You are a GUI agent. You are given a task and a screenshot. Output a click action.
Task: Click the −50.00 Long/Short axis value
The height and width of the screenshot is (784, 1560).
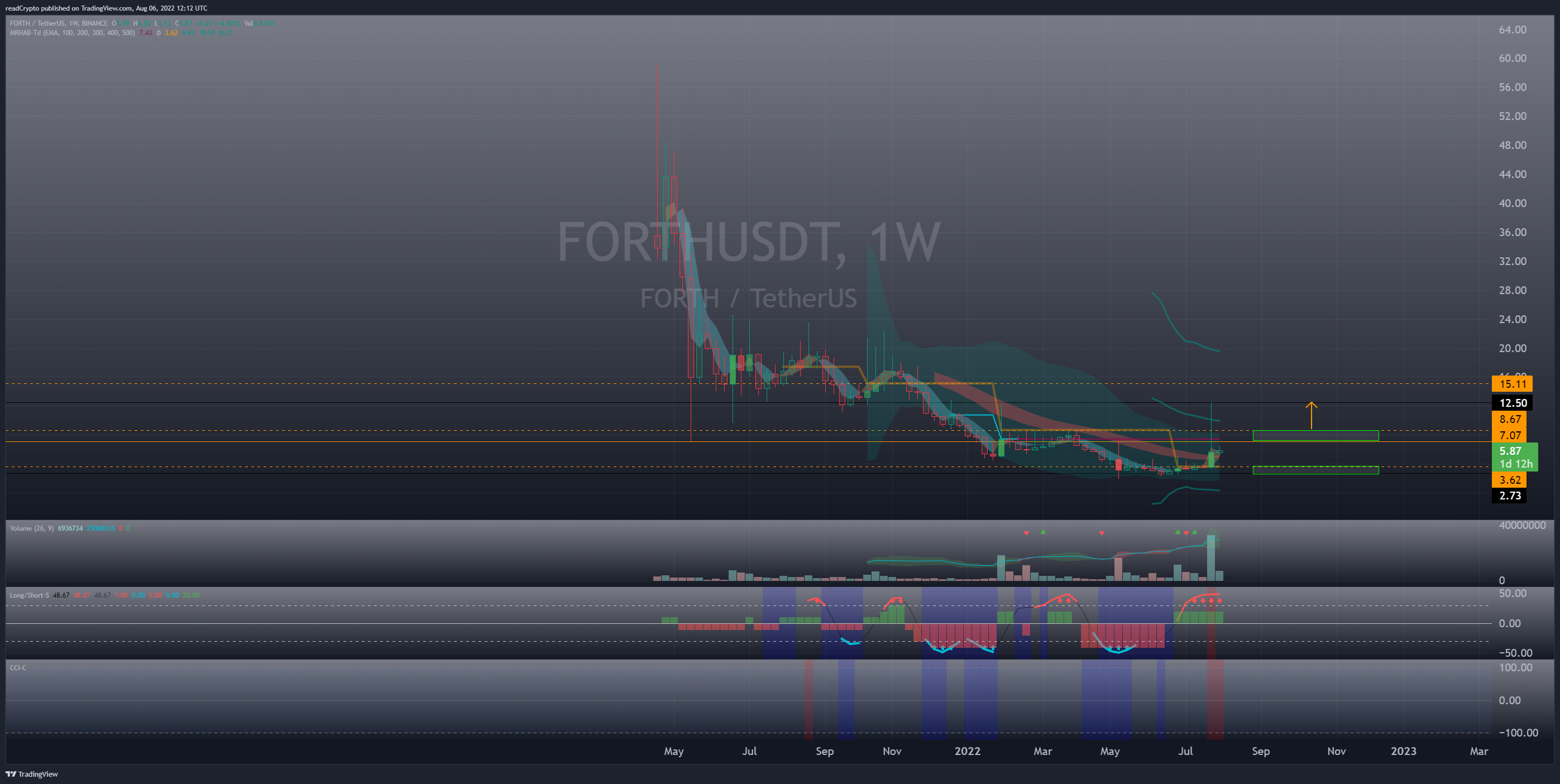point(1515,653)
